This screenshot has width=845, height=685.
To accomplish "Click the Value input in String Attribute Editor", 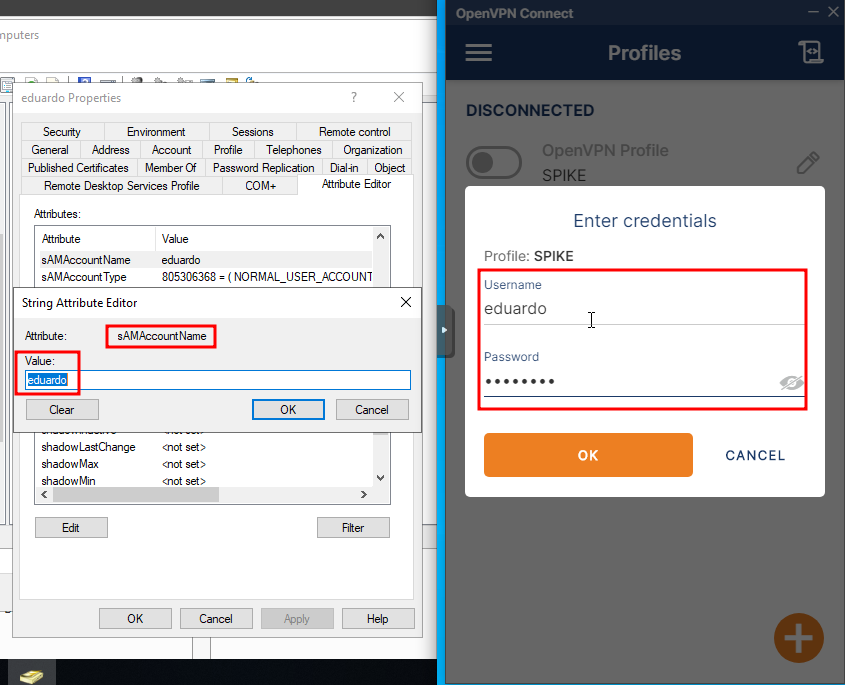I will coord(218,380).
